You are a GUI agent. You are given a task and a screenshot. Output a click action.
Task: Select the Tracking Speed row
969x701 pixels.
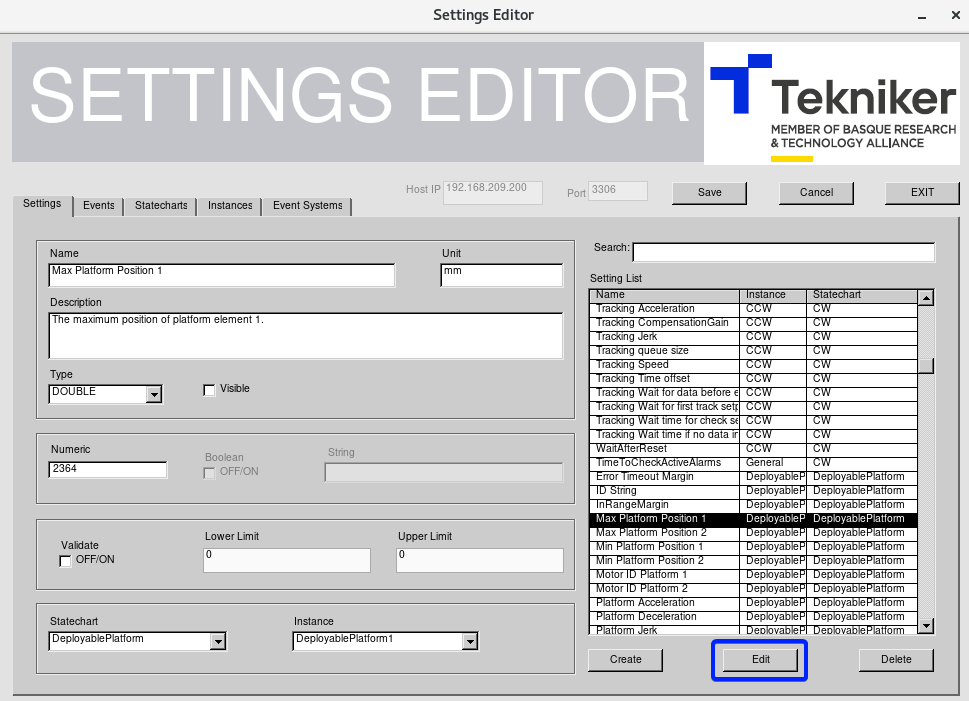753,365
